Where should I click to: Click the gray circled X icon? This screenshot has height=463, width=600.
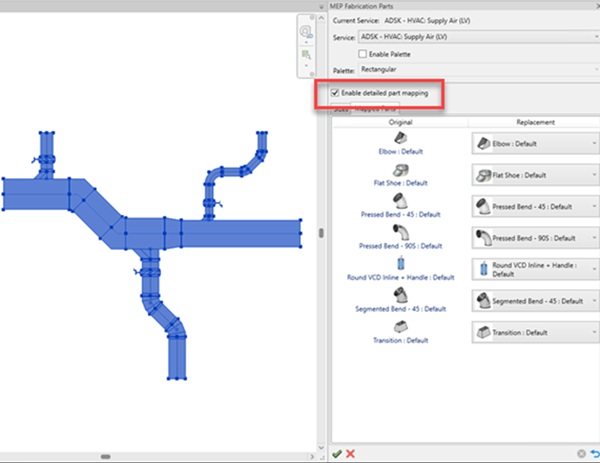(580, 454)
